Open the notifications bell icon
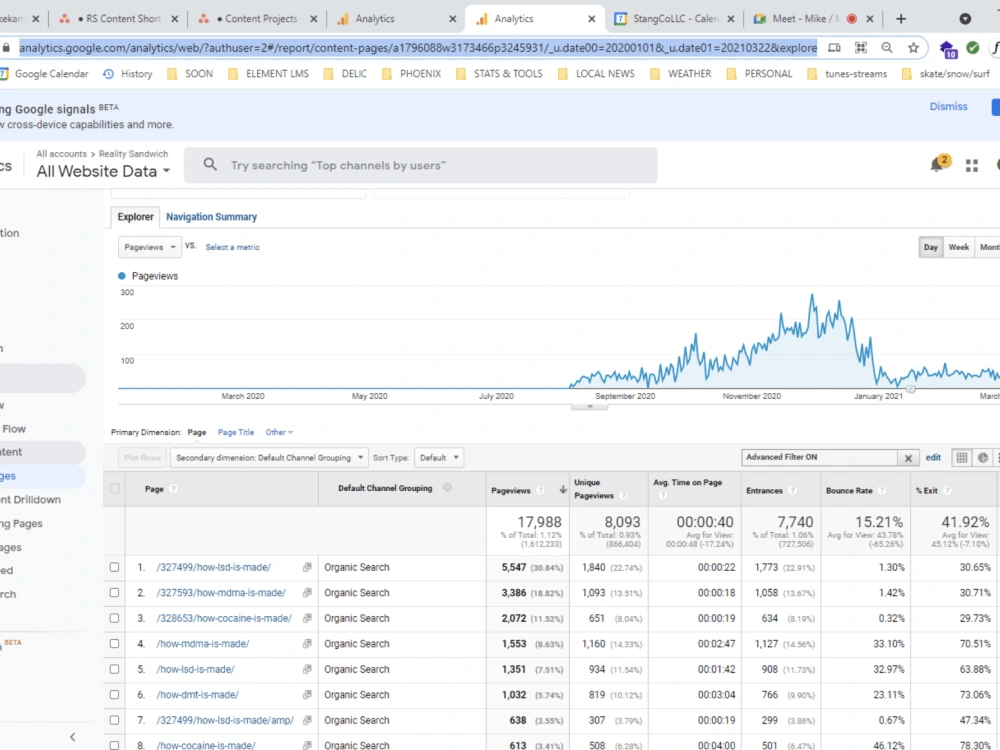Viewport: 1000px width, 750px height. (x=936, y=165)
